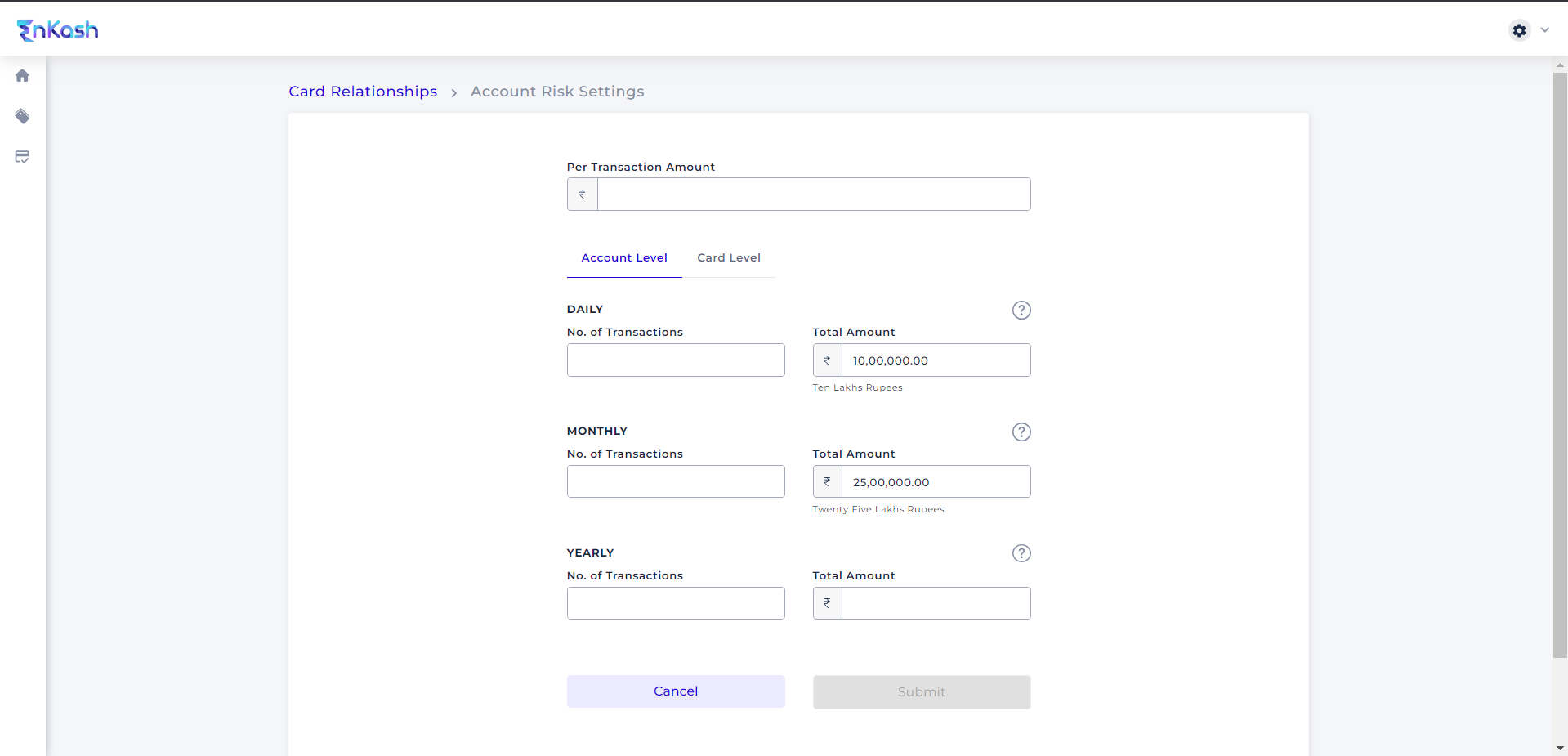Click the EnKash logo
The image size is (1568, 756).
(58, 30)
